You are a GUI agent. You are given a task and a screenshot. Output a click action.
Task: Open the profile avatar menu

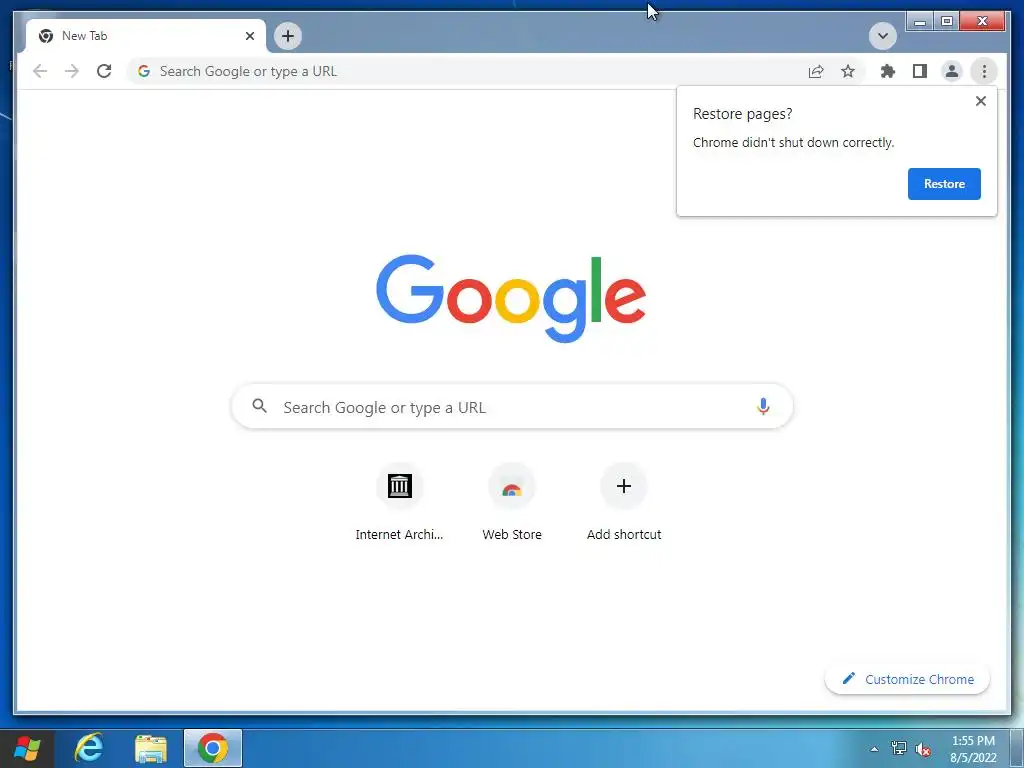tap(952, 71)
